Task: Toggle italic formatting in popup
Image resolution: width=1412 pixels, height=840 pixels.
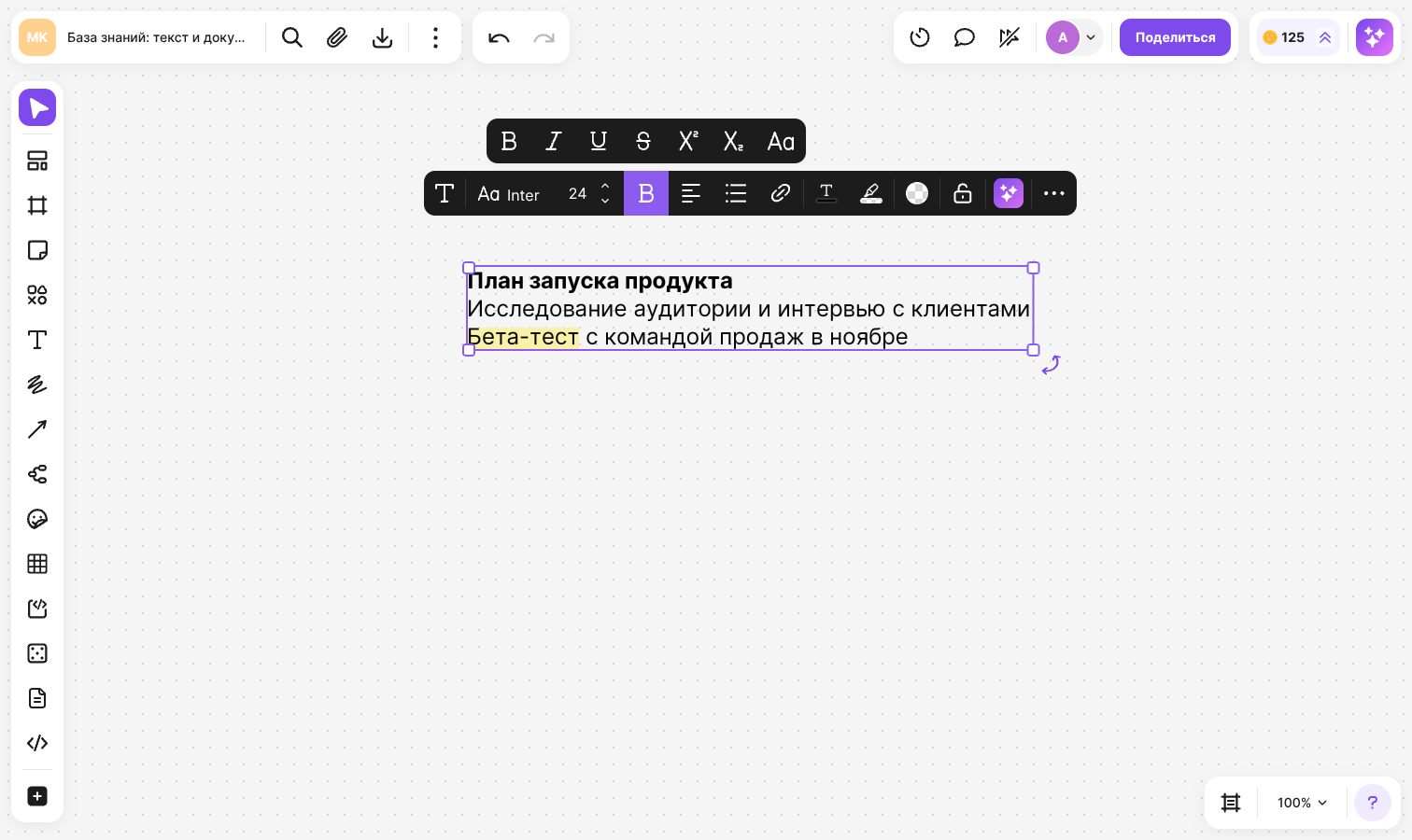Action: [x=554, y=141]
